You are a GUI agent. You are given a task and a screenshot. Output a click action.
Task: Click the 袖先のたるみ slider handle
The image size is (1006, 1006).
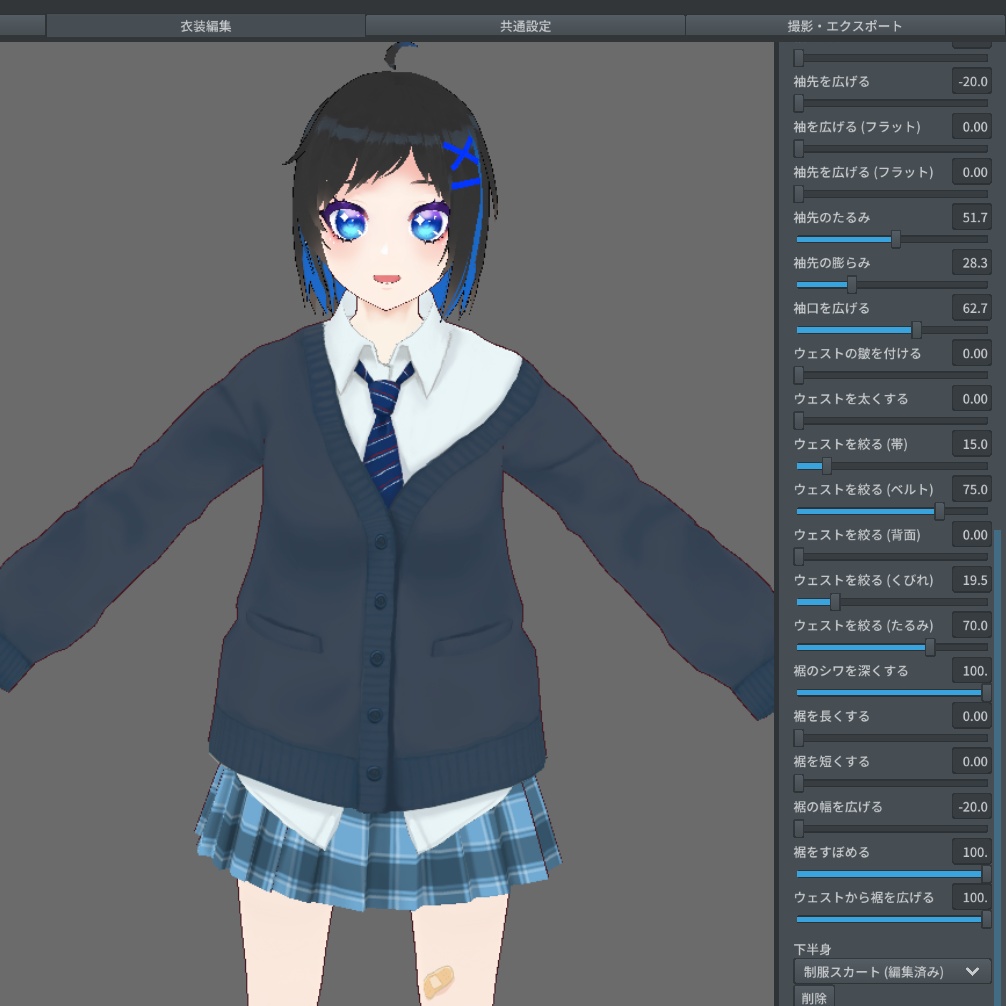point(898,240)
